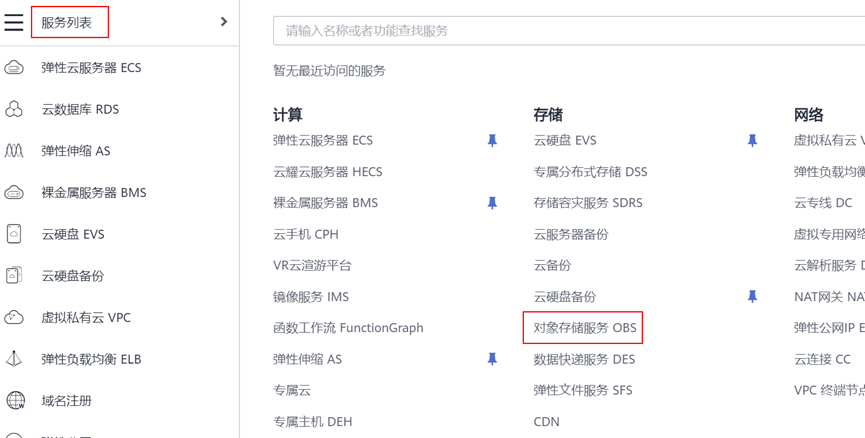Click the RDS database sidebar icon
The width and height of the screenshot is (865, 438).
click(14, 110)
